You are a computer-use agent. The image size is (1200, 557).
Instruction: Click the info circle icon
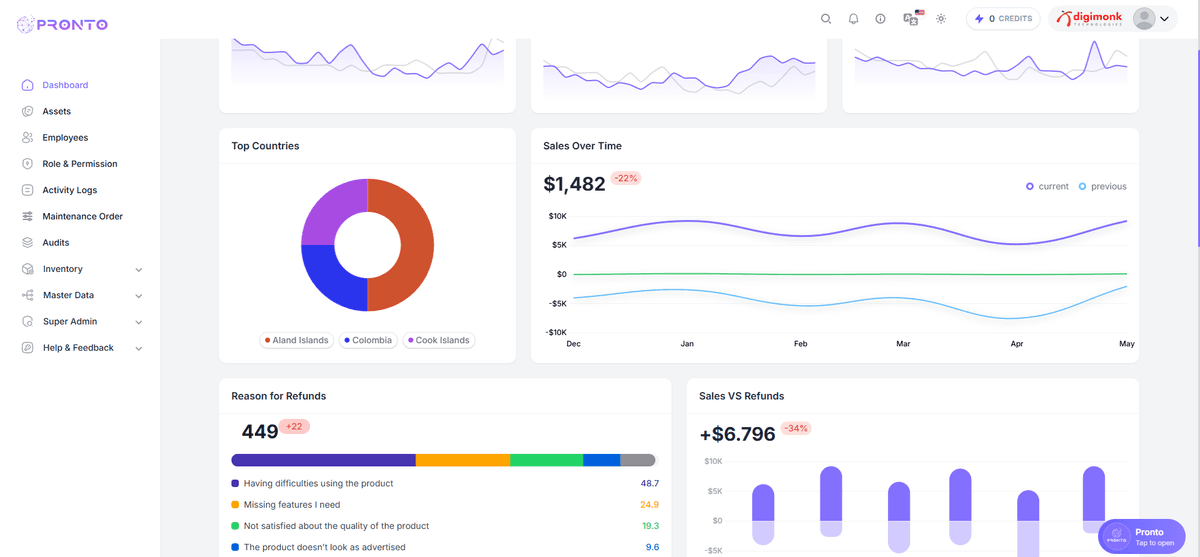click(880, 19)
